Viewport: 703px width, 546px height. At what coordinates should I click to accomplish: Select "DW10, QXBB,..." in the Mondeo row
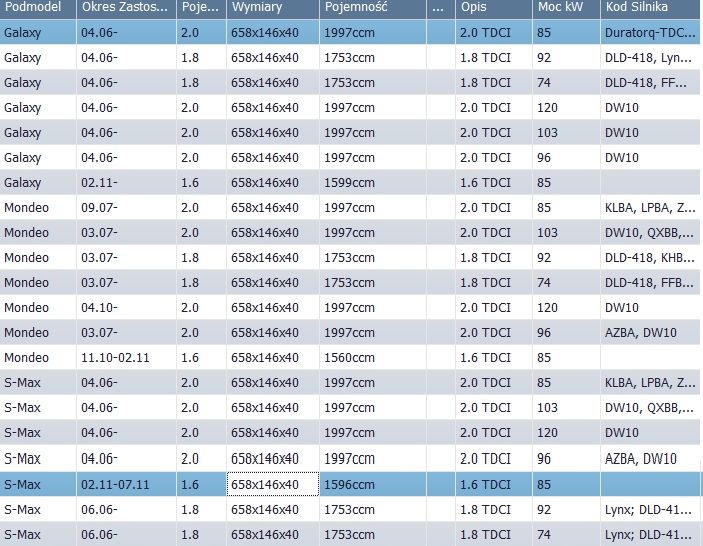point(650,233)
